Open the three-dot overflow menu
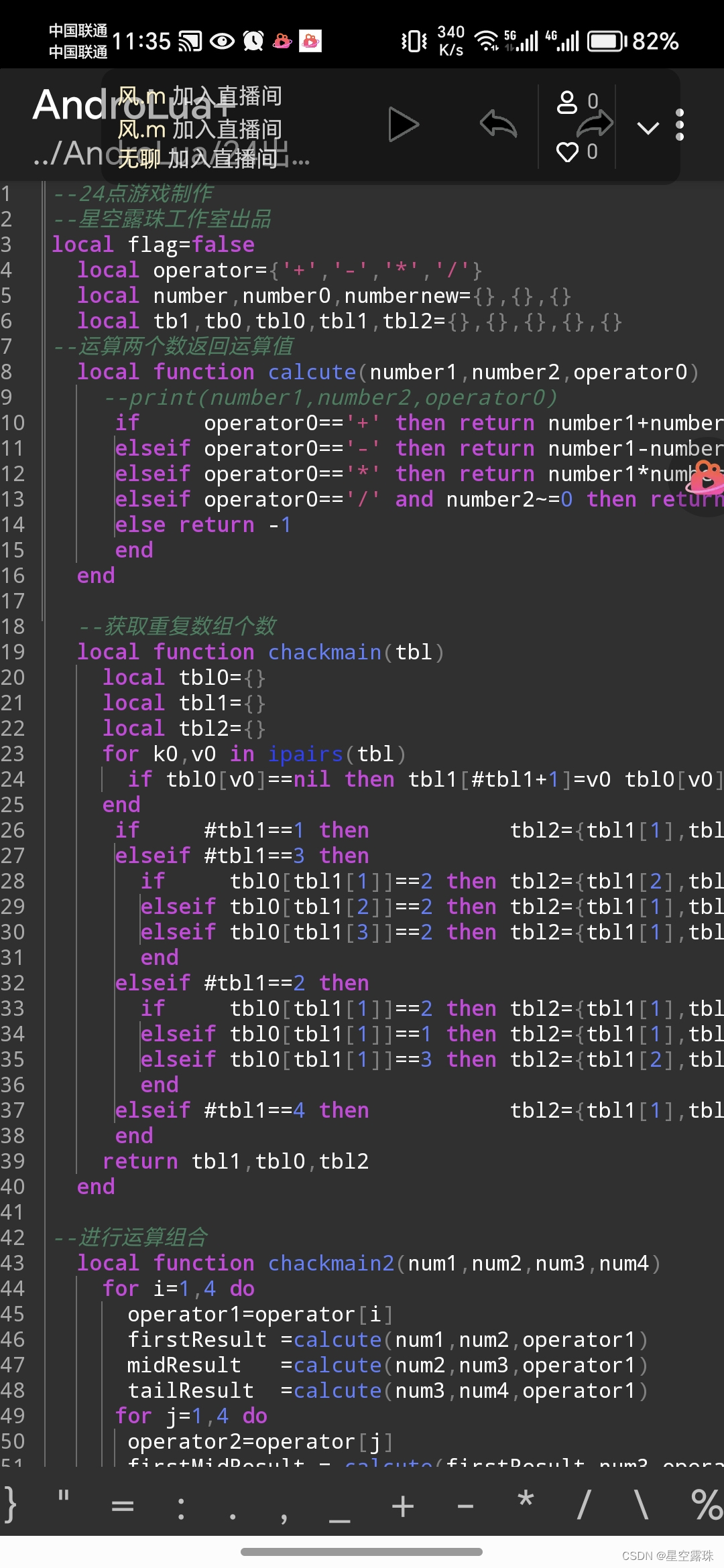Image resolution: width=724 pixels, height=1568 pixels. click(680, 125)
